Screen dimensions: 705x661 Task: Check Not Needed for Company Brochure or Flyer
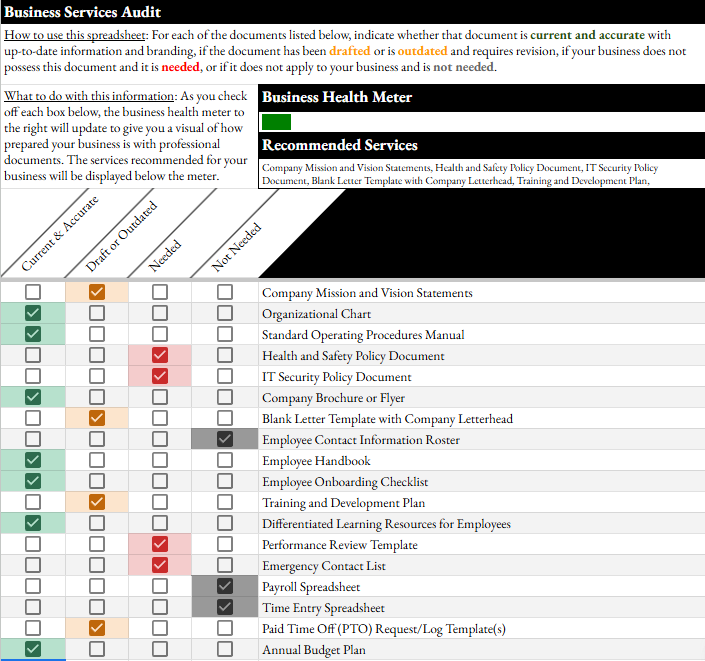tap(225, 397)
